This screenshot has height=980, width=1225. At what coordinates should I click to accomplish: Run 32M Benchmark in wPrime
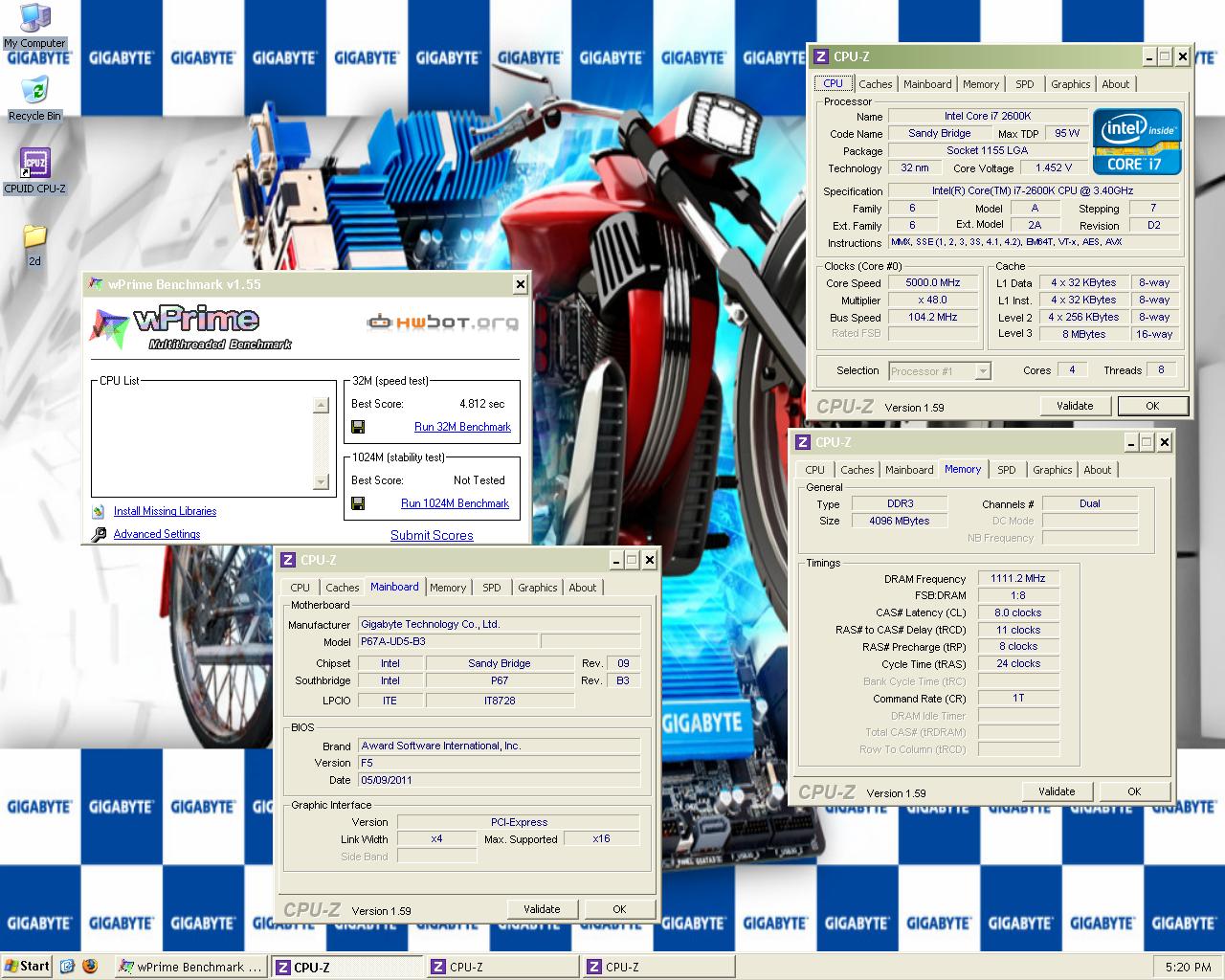click(x=462, y=427)
